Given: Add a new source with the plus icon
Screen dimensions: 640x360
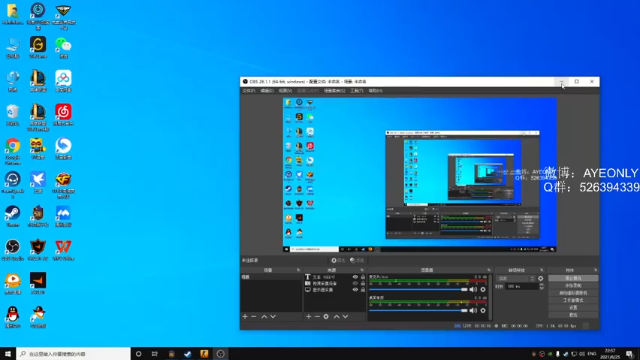Looking at the screenshot, I should (309, 317).
